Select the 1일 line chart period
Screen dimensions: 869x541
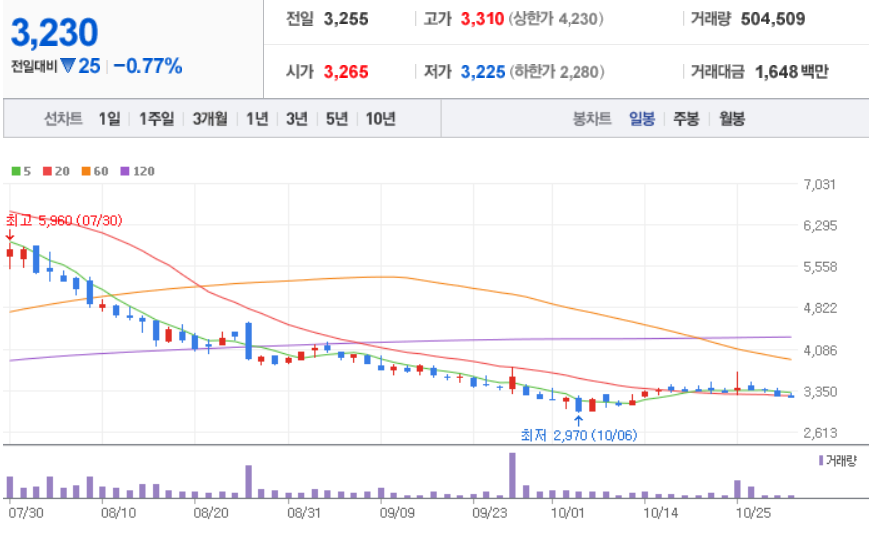(x=109, y=119)
